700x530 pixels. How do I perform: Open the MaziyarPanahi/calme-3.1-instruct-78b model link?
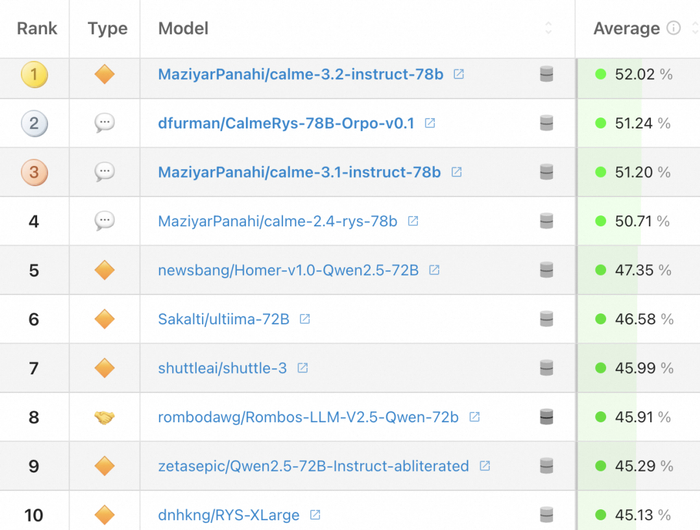coord(299,172)
